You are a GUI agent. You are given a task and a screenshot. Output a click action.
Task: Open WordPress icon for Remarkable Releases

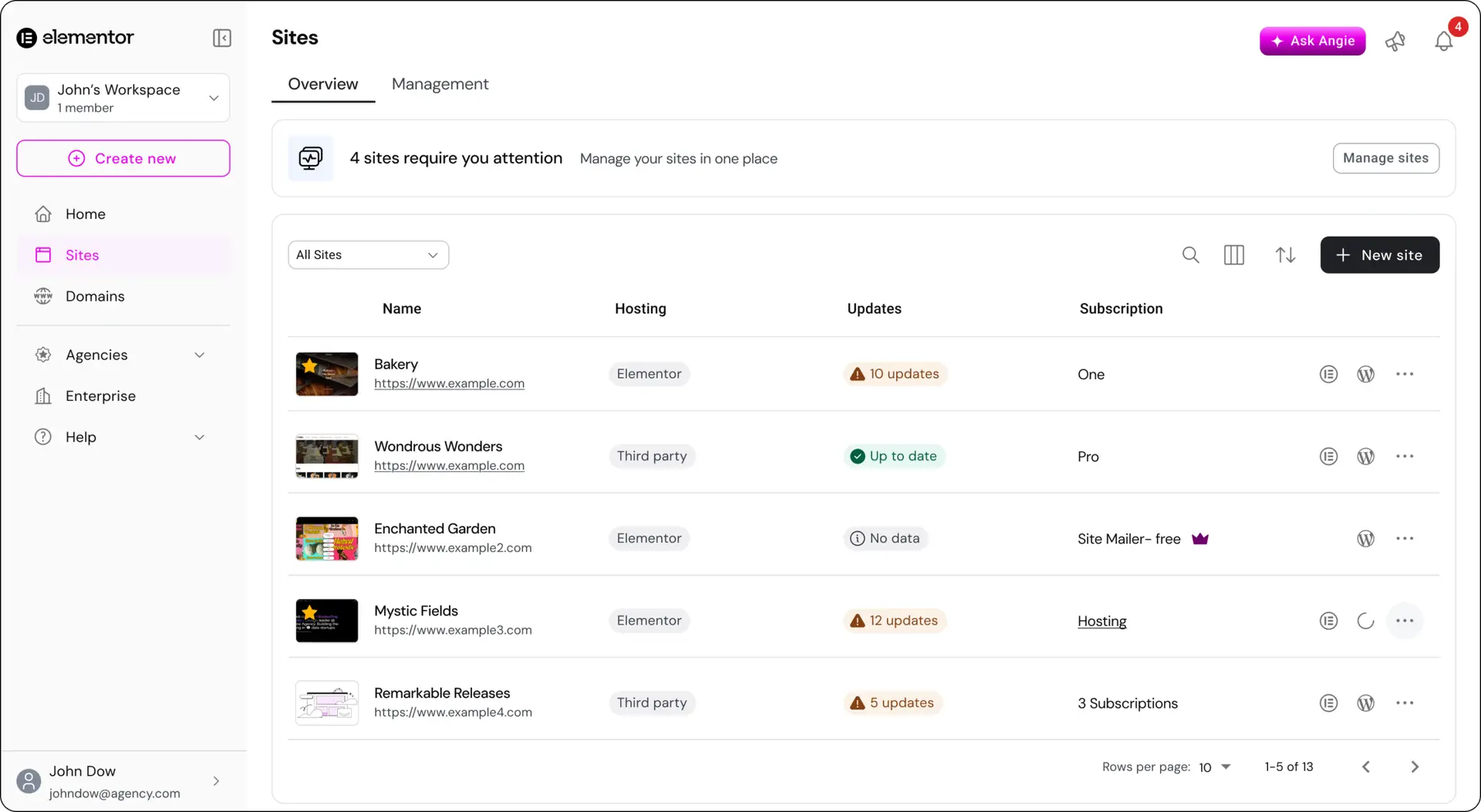click(x=1365, y=703)
